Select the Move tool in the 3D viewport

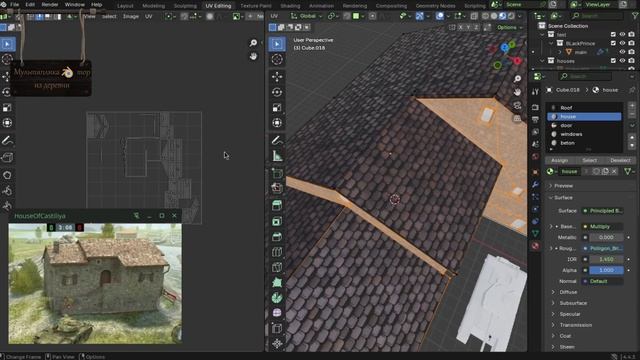[x=277, y=77]
